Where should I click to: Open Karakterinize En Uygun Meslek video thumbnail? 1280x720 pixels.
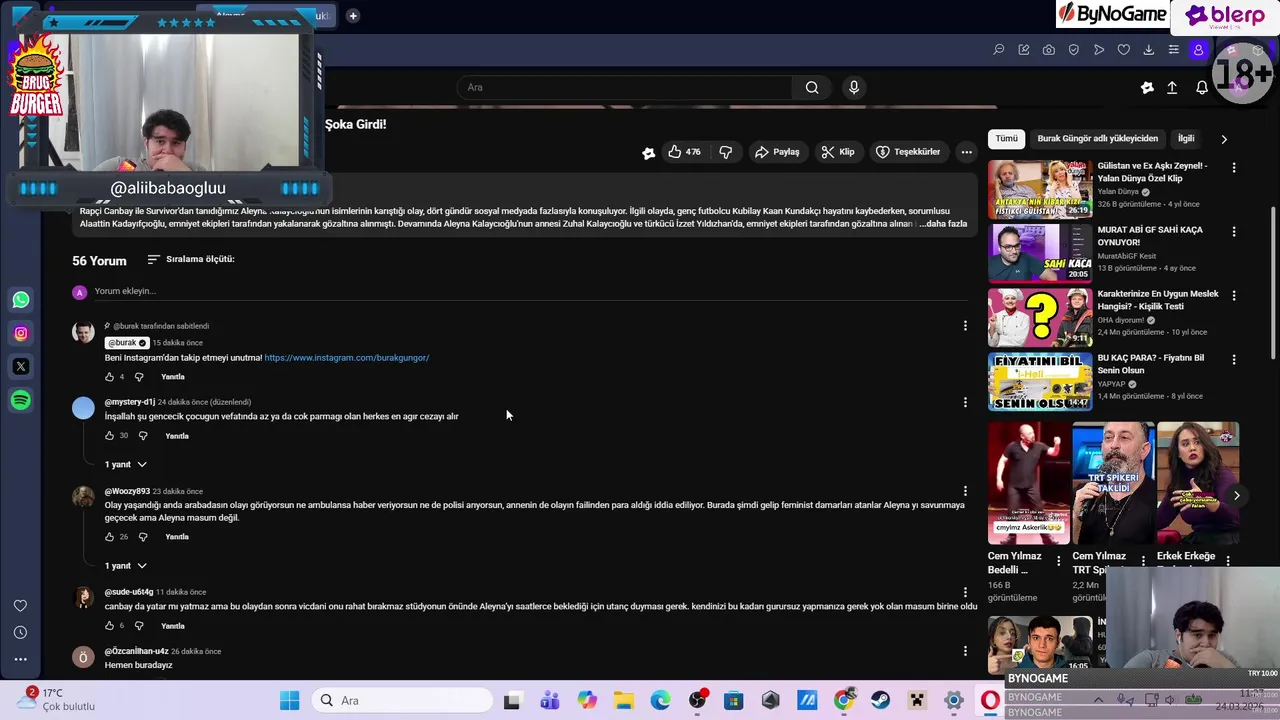point(1040,318)
